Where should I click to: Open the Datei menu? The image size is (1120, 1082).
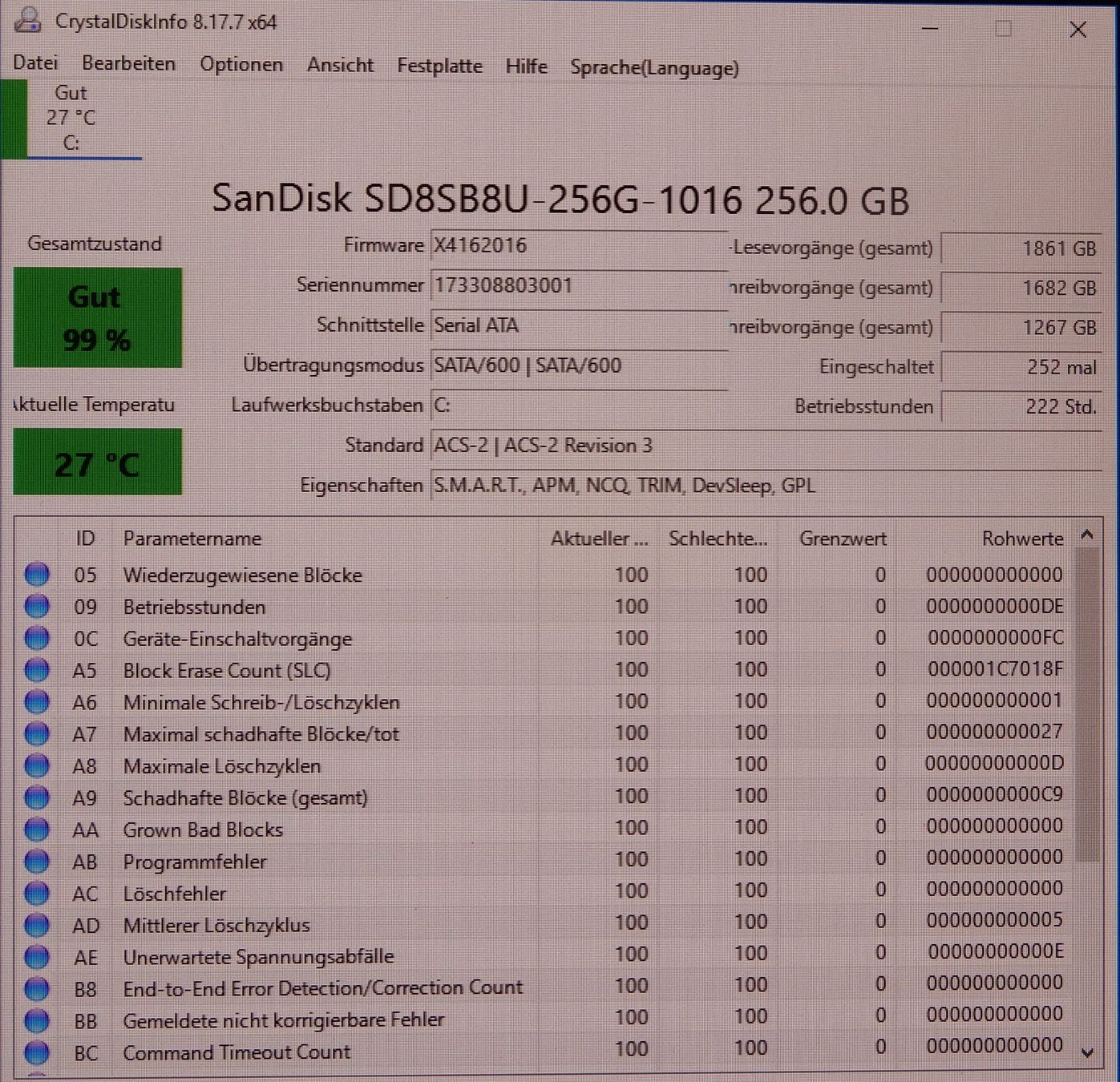coord(34,63)
